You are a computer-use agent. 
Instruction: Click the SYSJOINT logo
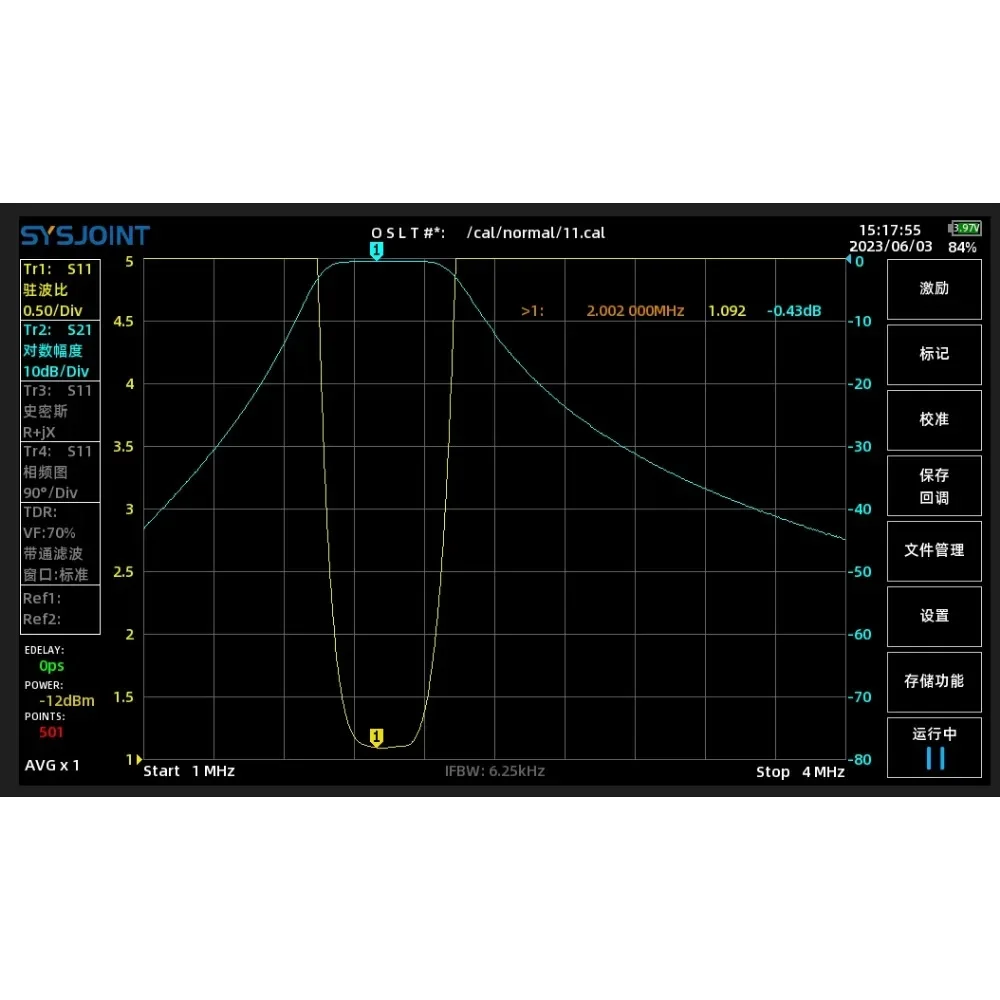pyautogui.click(x=85, y=236)
